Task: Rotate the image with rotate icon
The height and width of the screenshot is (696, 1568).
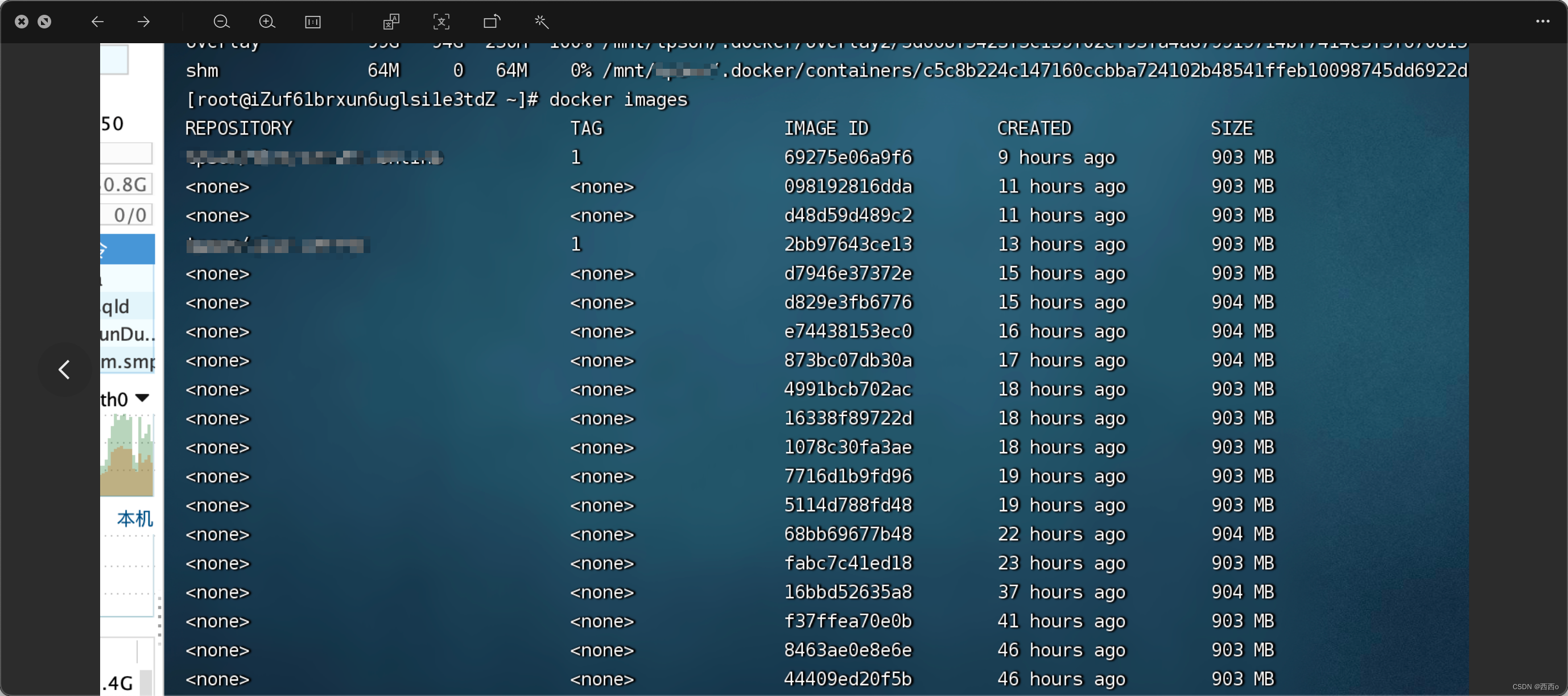Action: tap(492, 22)
